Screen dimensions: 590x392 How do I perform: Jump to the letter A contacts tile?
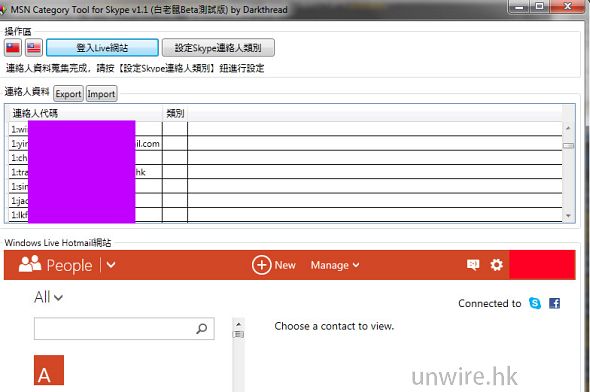click(x=49, y=370)
